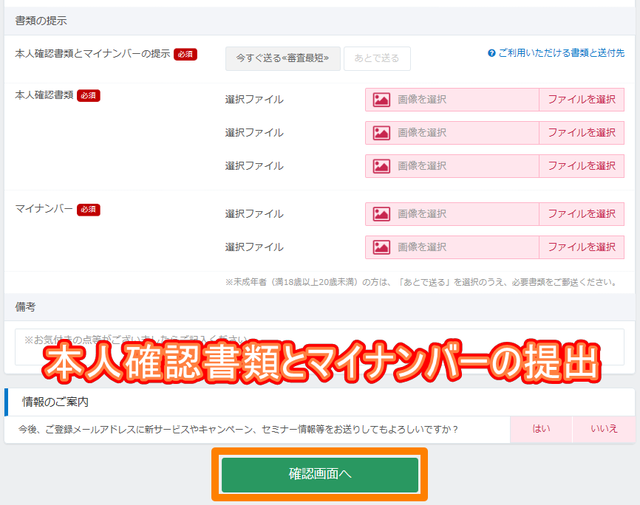Screen dimensions: 640x505
Task: Click ファイルを選択 for second 本人確認書類 file
Action: [x=582, y=133]
